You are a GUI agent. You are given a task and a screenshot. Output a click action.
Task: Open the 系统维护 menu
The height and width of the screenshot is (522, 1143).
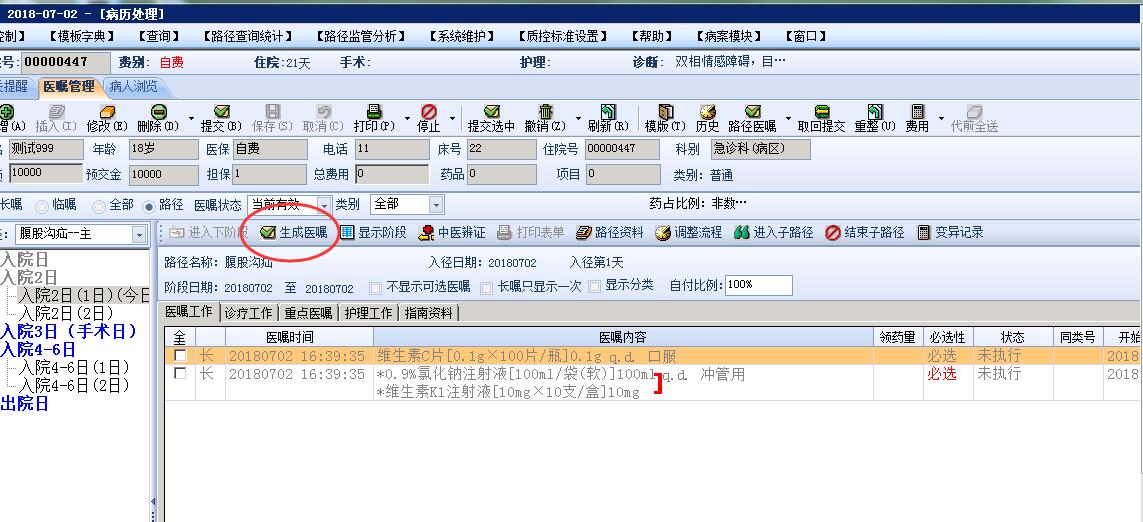[461, 36]
